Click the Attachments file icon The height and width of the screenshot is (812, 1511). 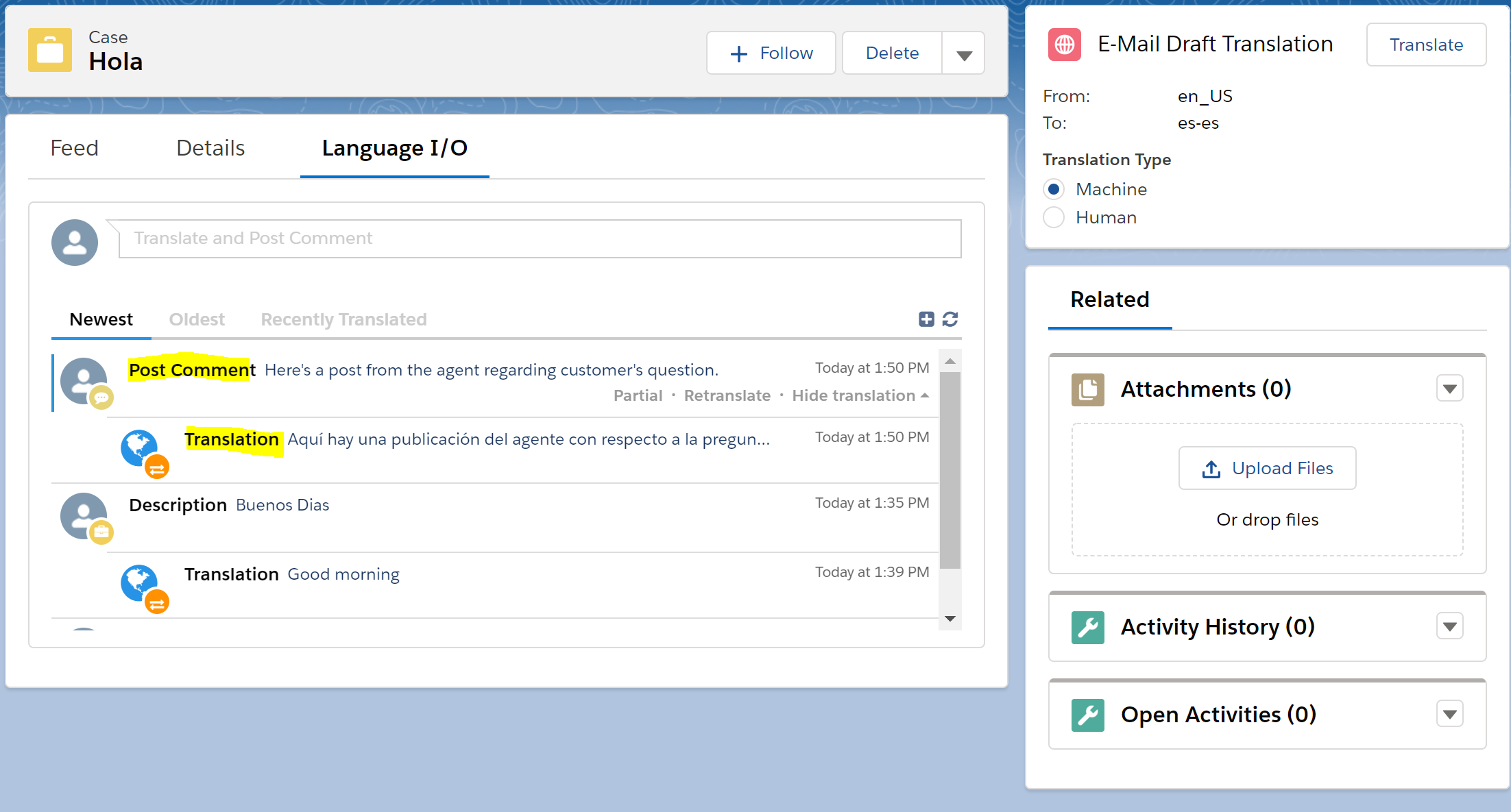(1087, 389)
